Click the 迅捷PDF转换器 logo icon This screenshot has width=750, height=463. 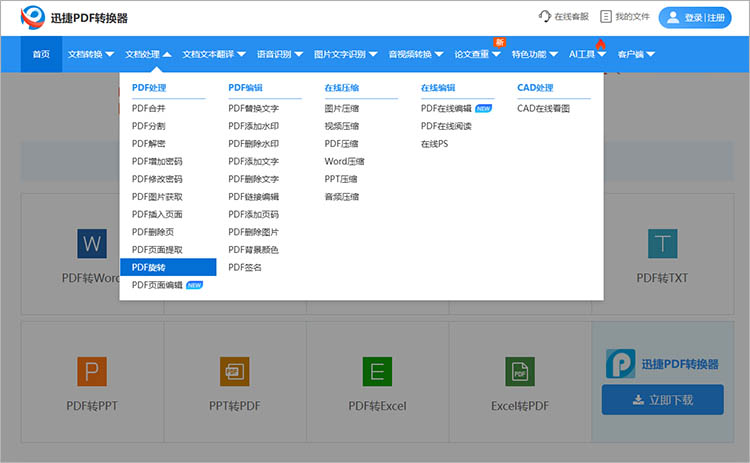coord(33,17)
